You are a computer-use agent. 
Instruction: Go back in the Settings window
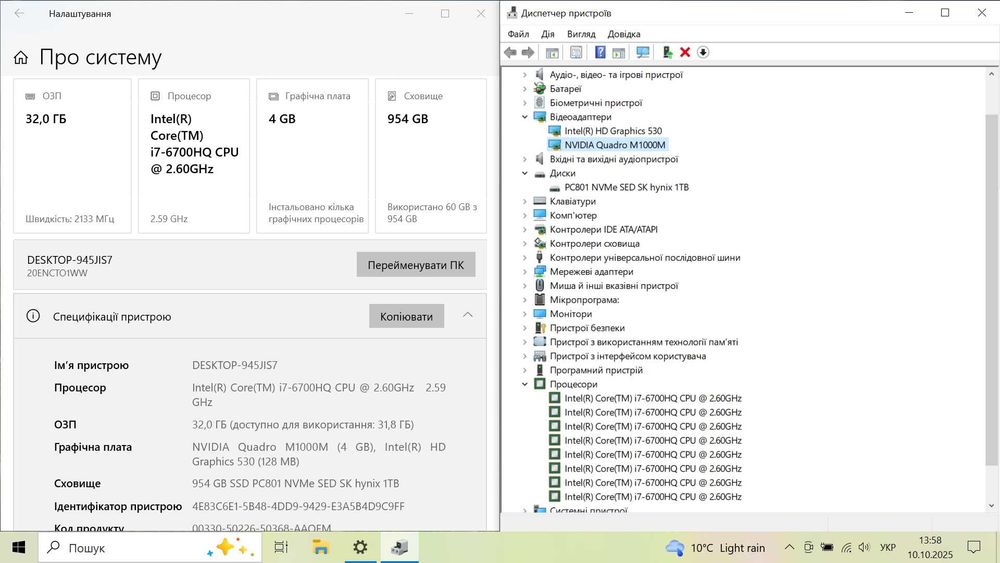pyautogui.click(x=19, y=13)
